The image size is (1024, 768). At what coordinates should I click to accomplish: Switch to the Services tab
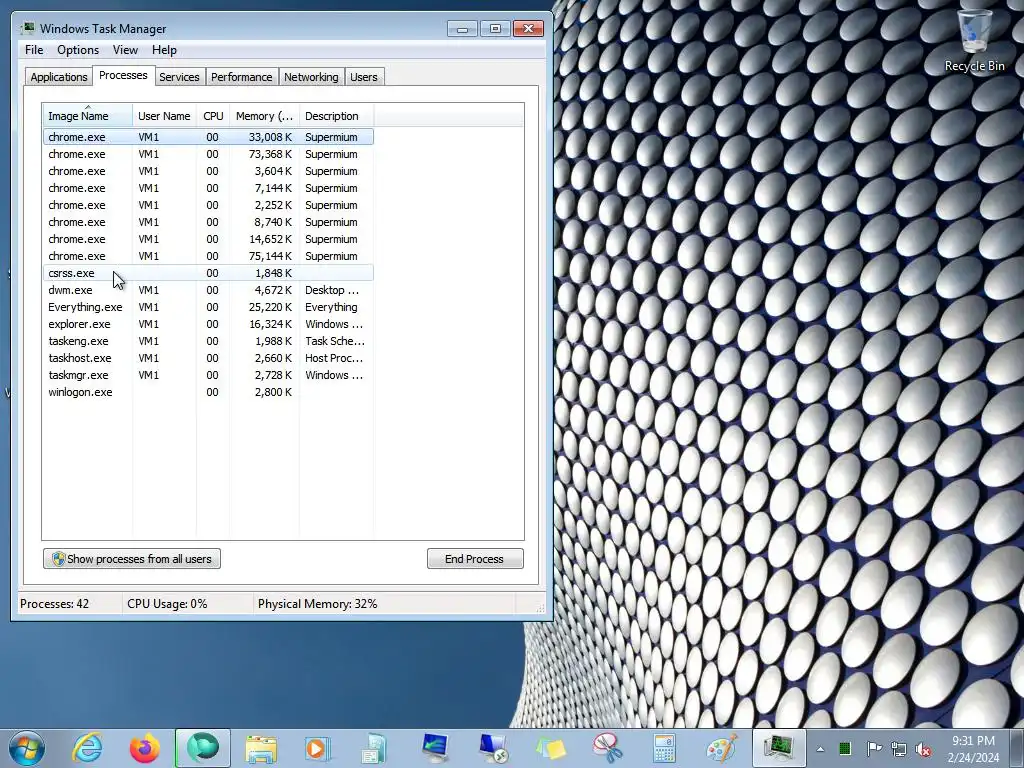[x=179, y=77]
